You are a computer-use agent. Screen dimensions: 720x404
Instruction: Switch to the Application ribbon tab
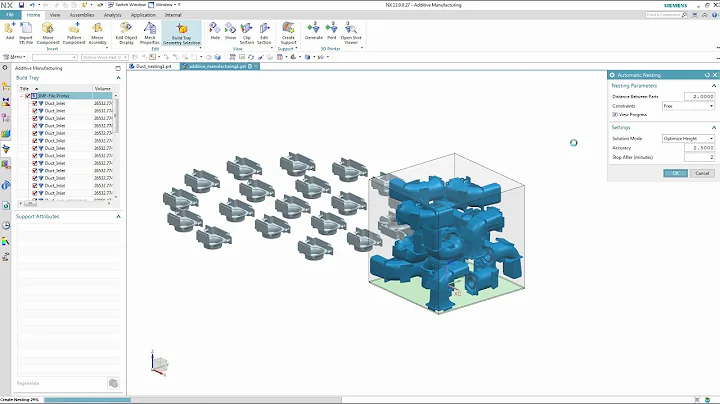pos(143,15)
